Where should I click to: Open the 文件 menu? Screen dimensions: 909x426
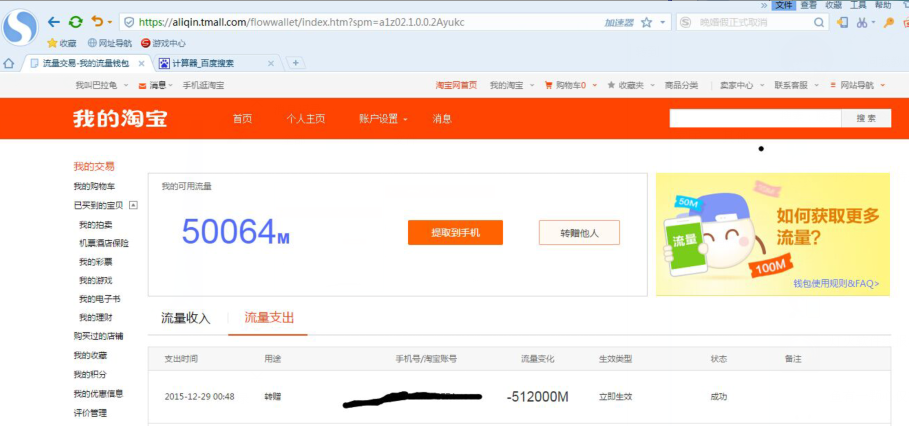(x=784, y=5)
